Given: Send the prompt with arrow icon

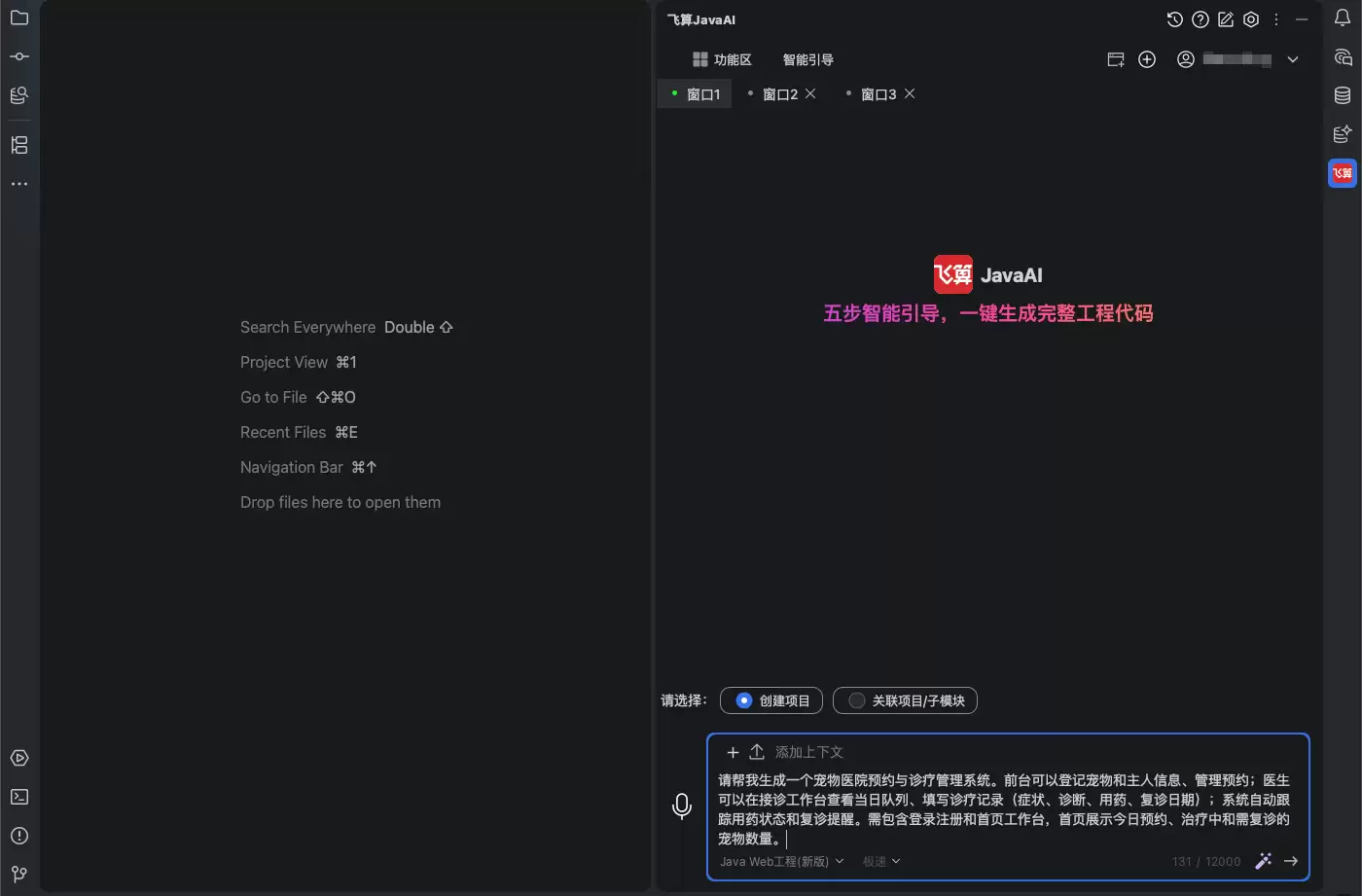Looking at the screenshot, I should pyautogui.click(x=1291, y=861).
